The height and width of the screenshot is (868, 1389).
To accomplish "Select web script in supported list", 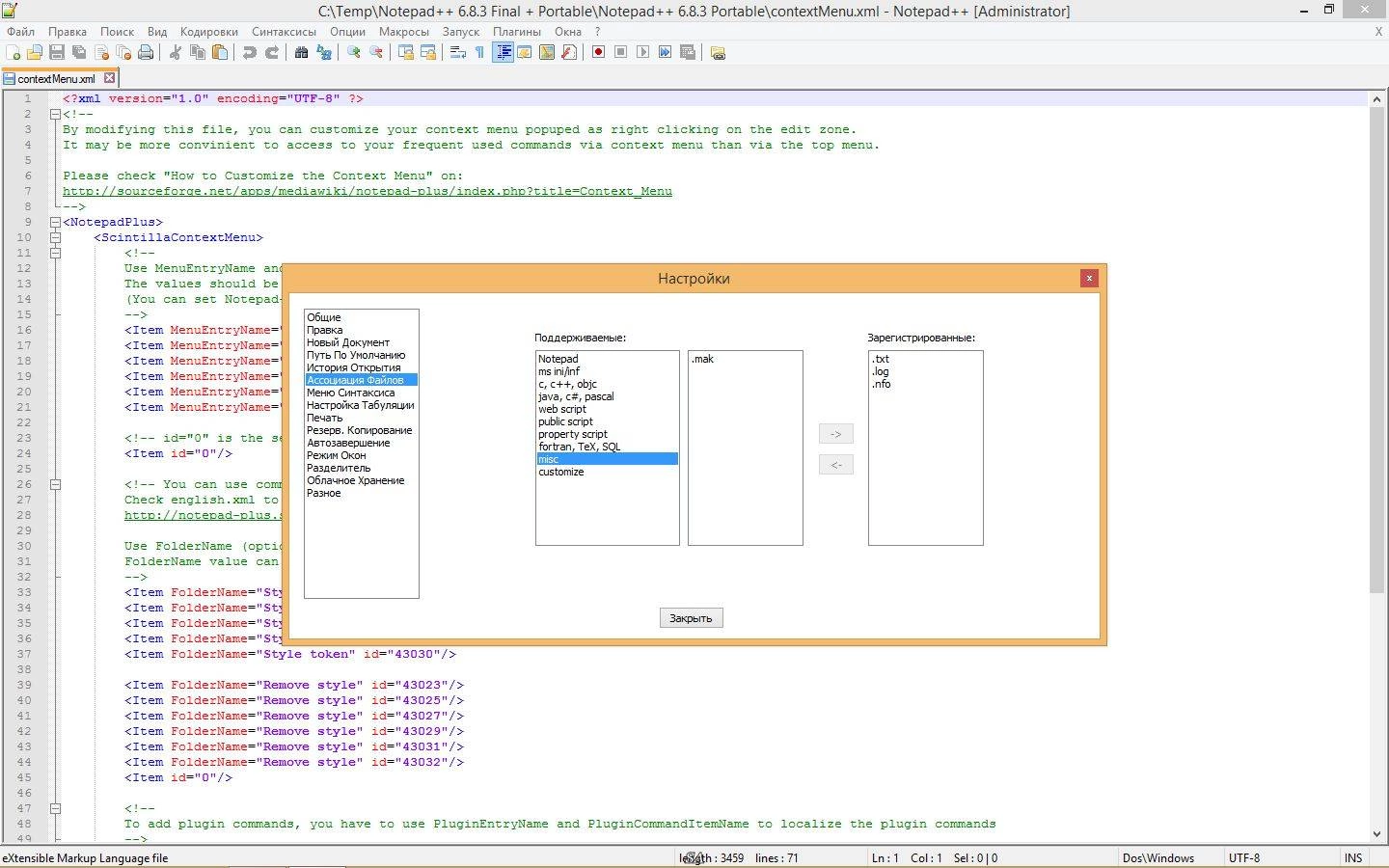I will point(607,409).
